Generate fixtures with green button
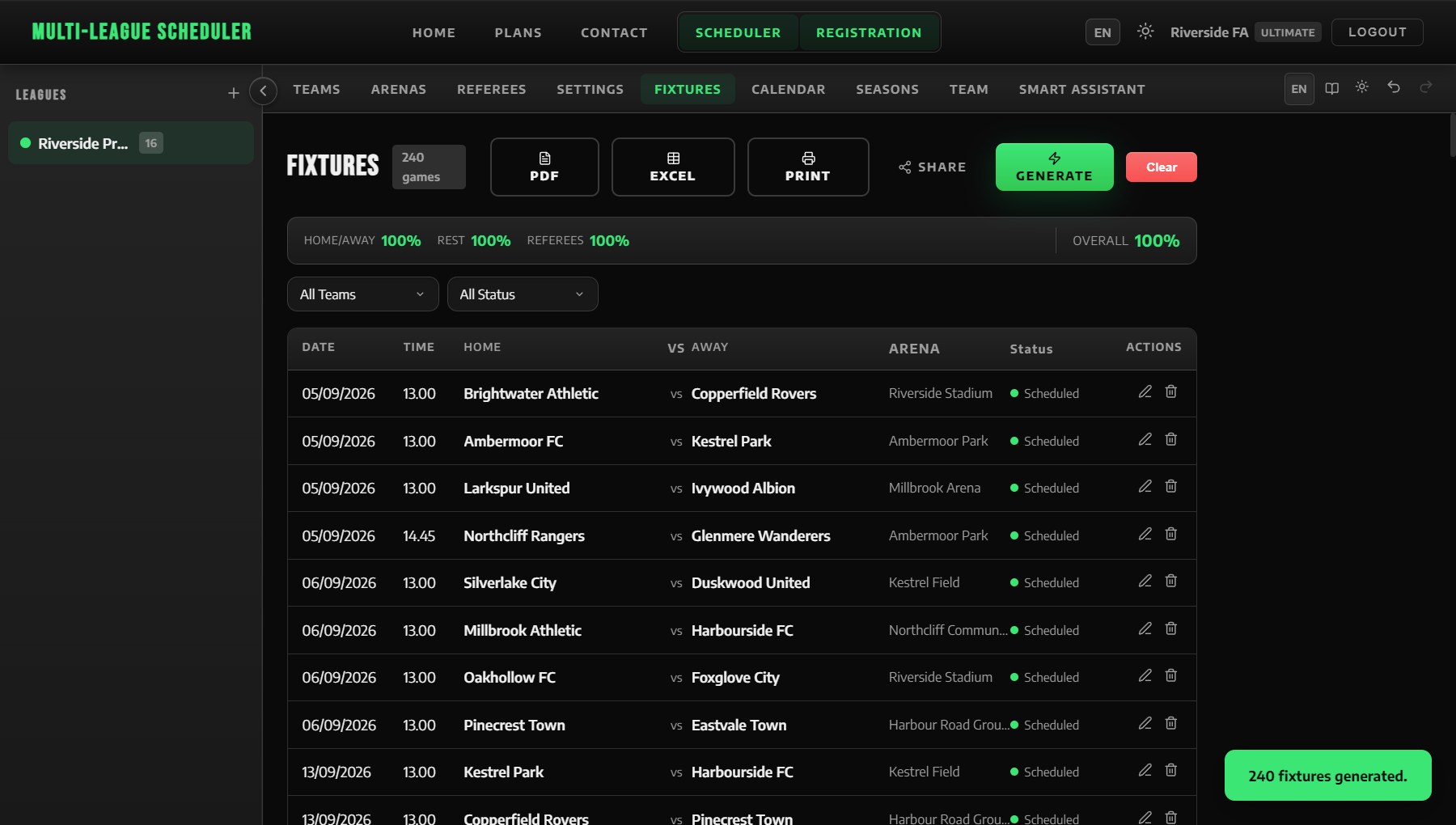 coord(1054,167)
